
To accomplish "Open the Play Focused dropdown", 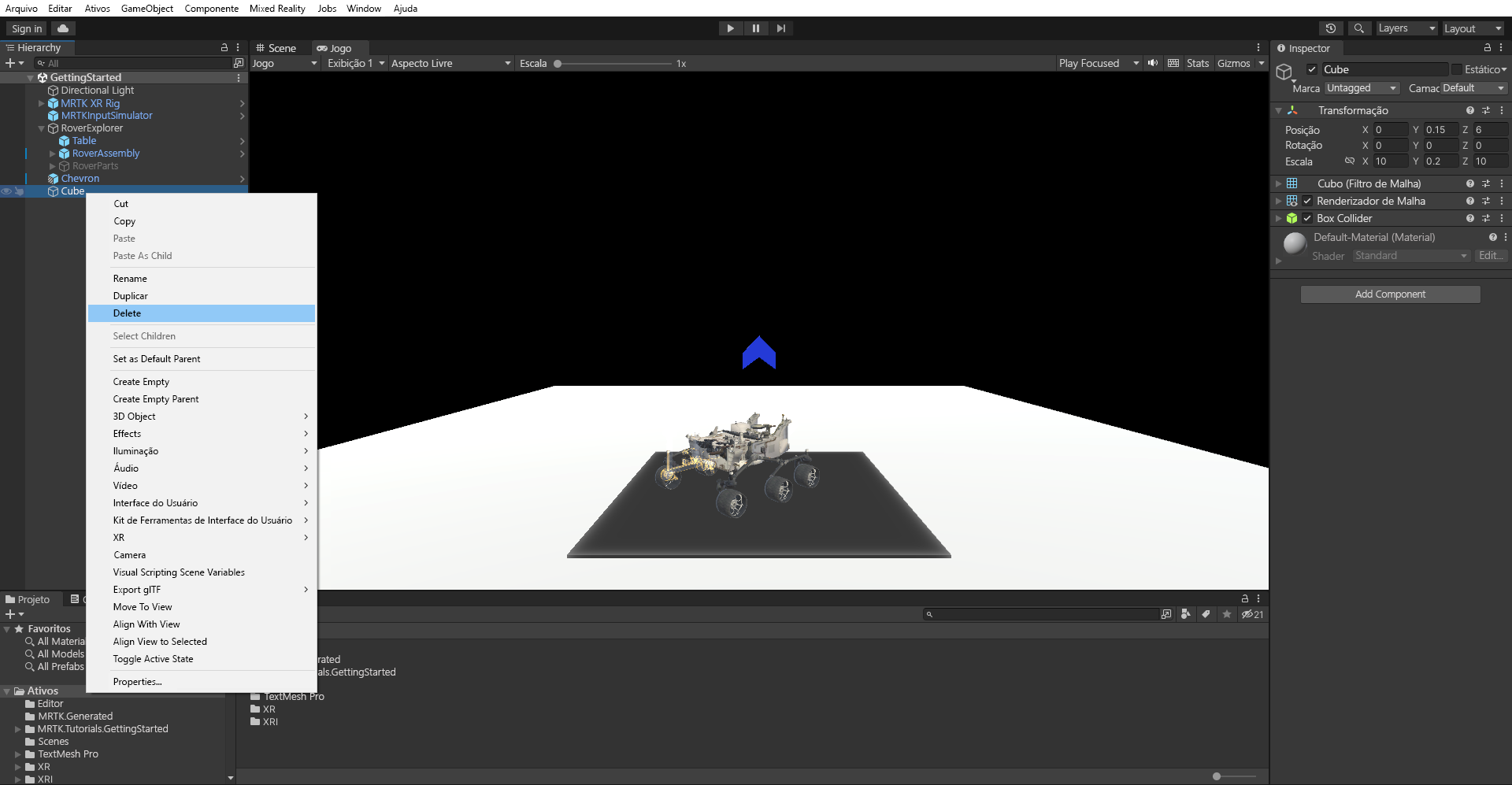I will click(1099, 63).
